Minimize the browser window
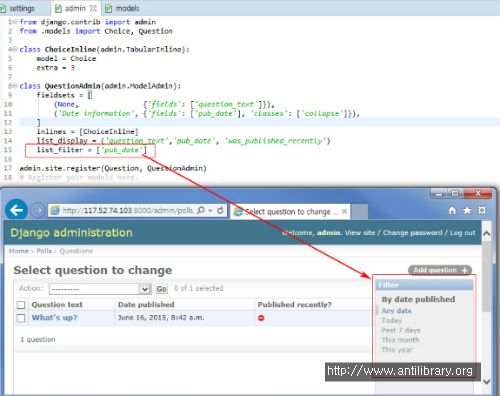This screenshot has height=396, width=500. coord(439,193)
